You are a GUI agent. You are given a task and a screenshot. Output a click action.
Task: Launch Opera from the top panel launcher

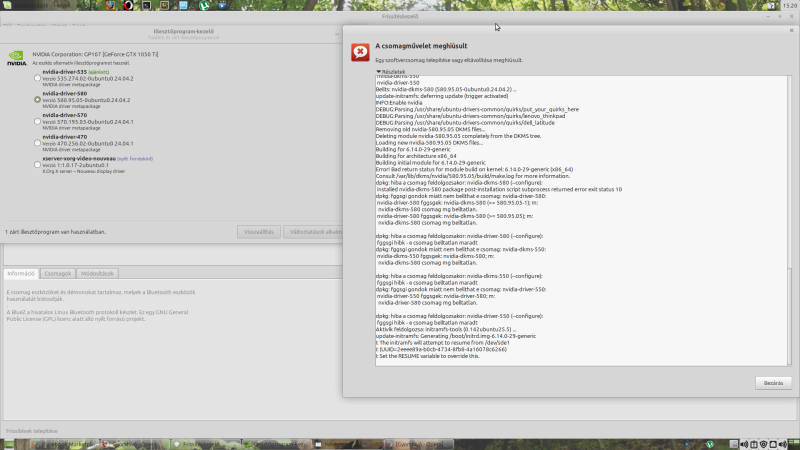128,5
